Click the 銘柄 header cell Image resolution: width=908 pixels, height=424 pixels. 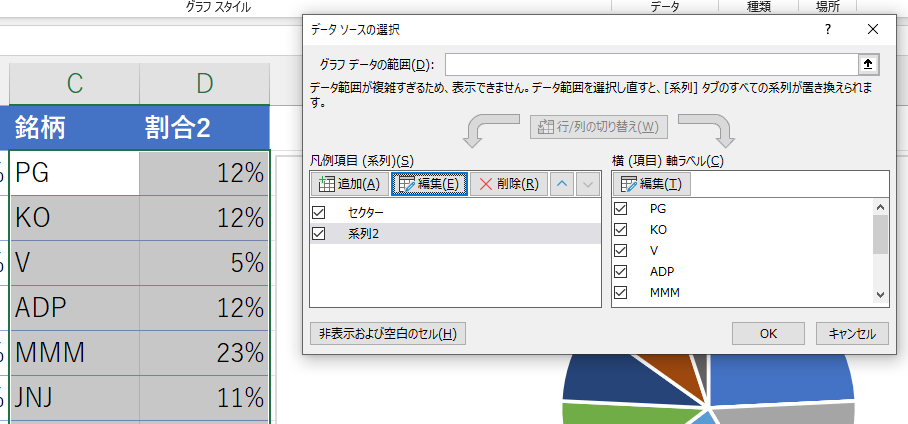[x=74, y=128]
